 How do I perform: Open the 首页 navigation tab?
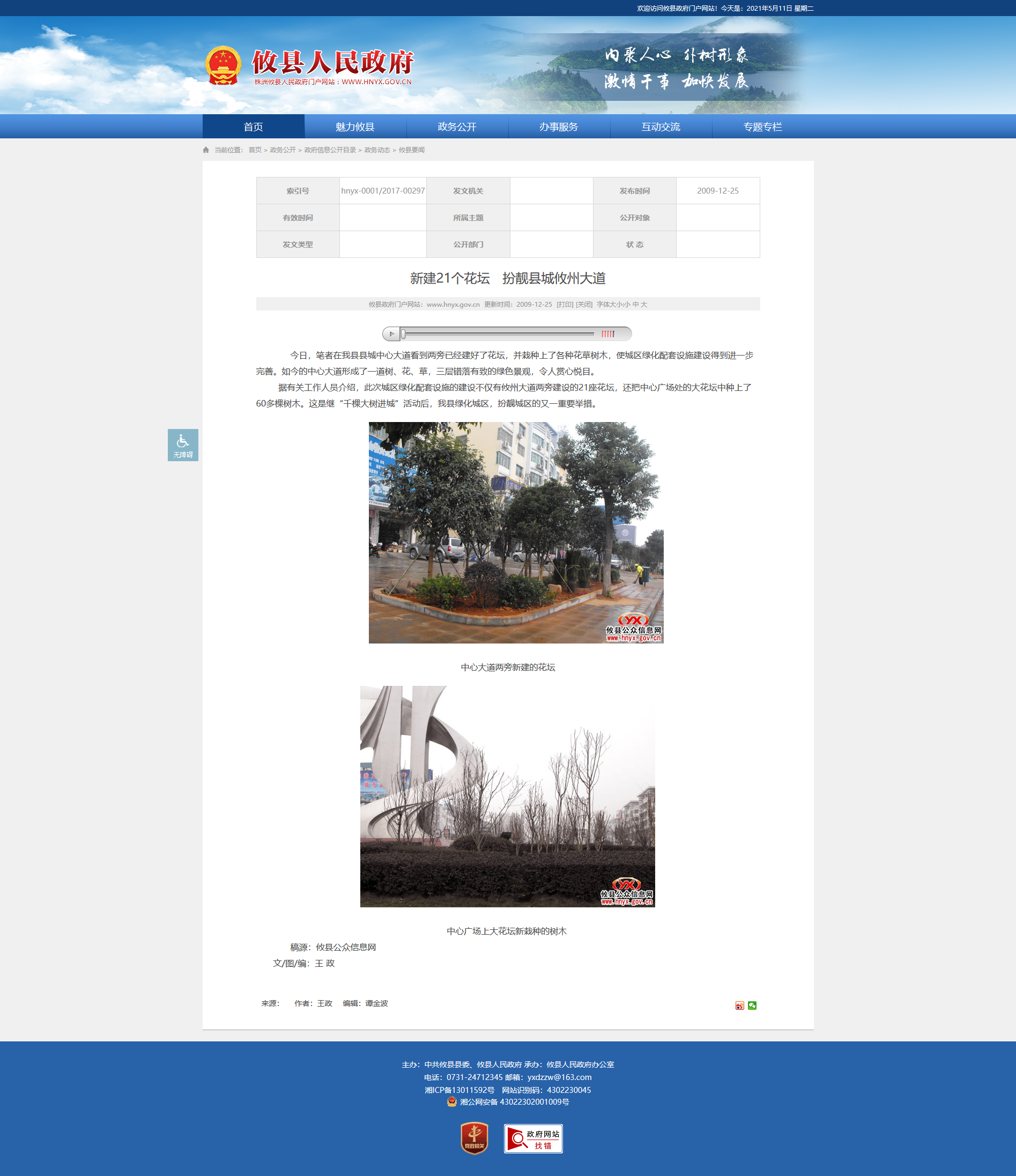(x=253, y=127)
